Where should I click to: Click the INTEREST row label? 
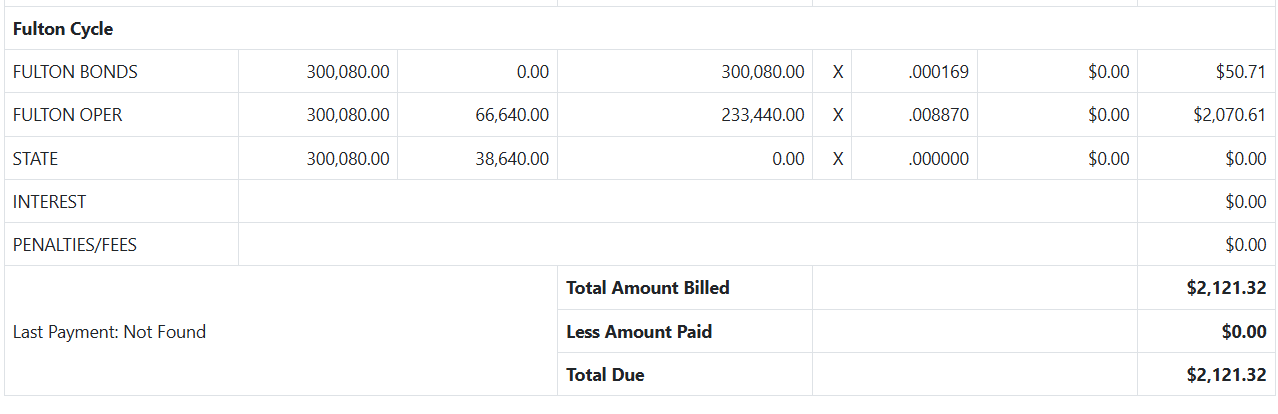(x=49, y=201)
